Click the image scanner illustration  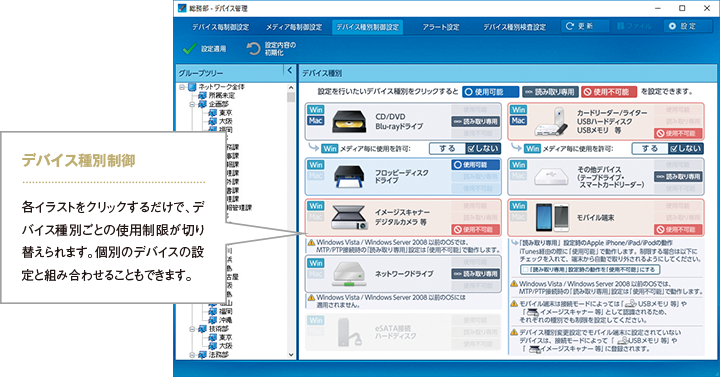(x=349, y=217)
